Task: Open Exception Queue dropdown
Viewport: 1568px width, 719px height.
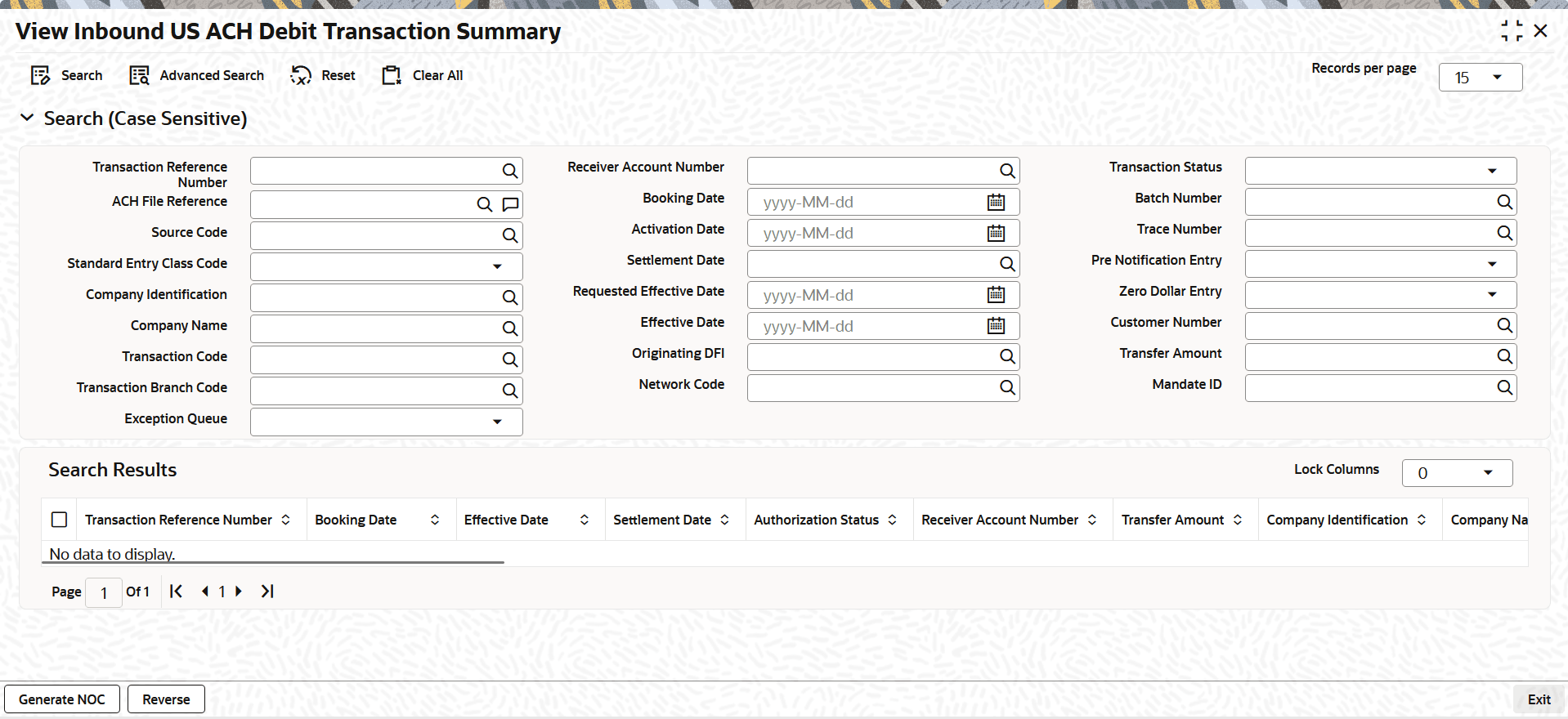Action: point(386,422)
